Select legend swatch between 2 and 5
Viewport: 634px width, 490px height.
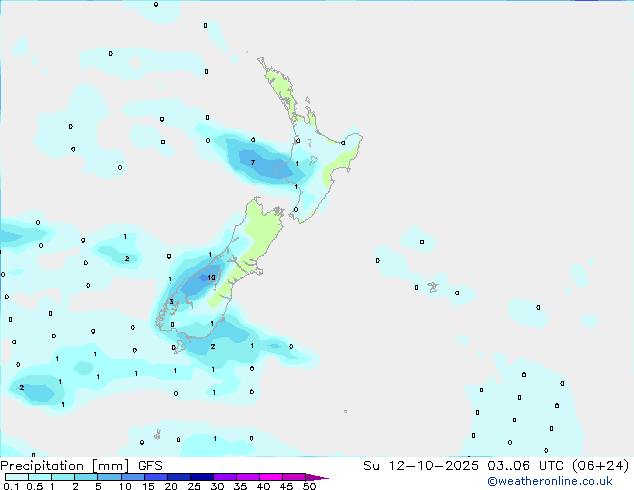click(x=86, y=477)
